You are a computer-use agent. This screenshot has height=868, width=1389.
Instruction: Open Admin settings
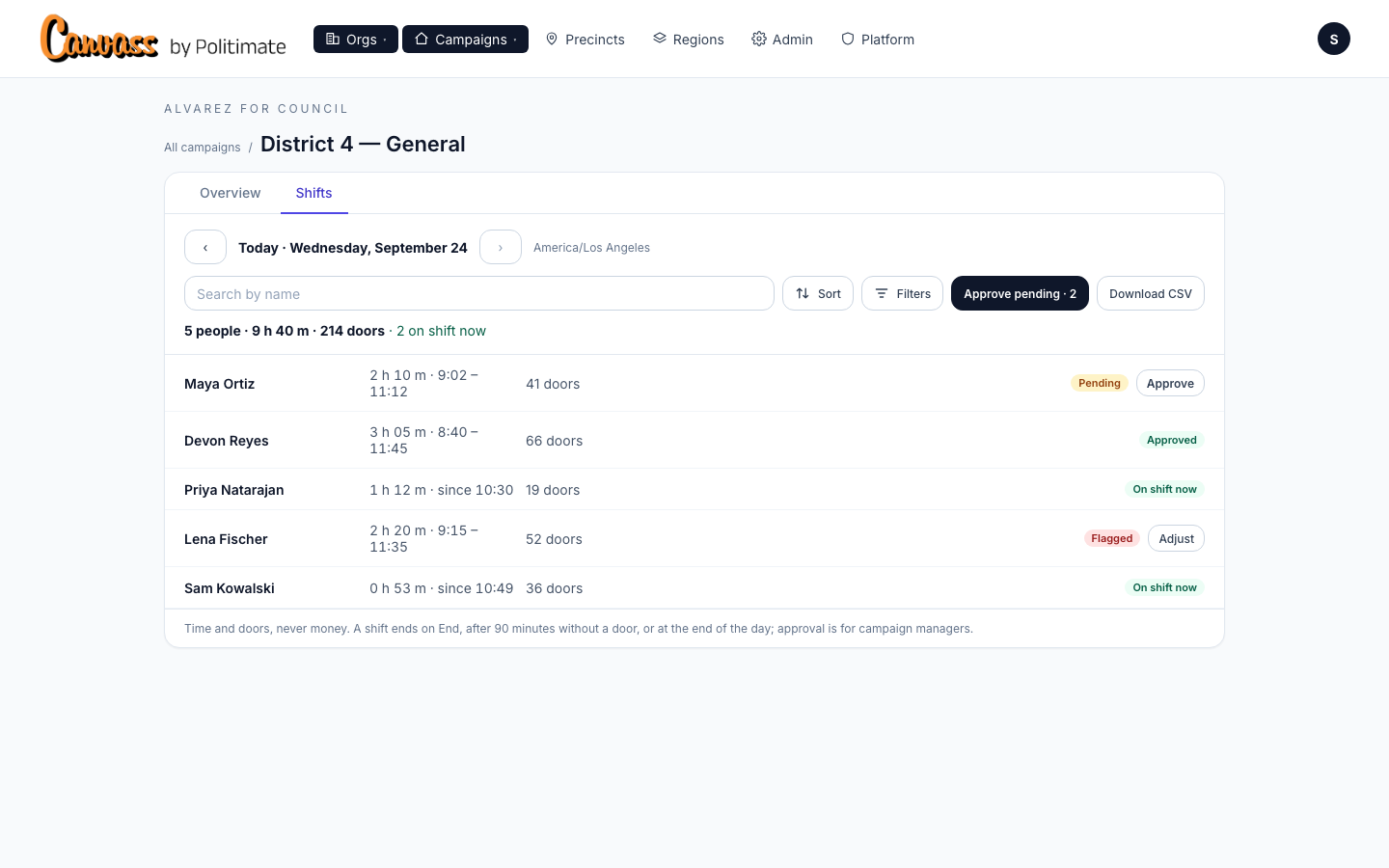pos(782,40)
